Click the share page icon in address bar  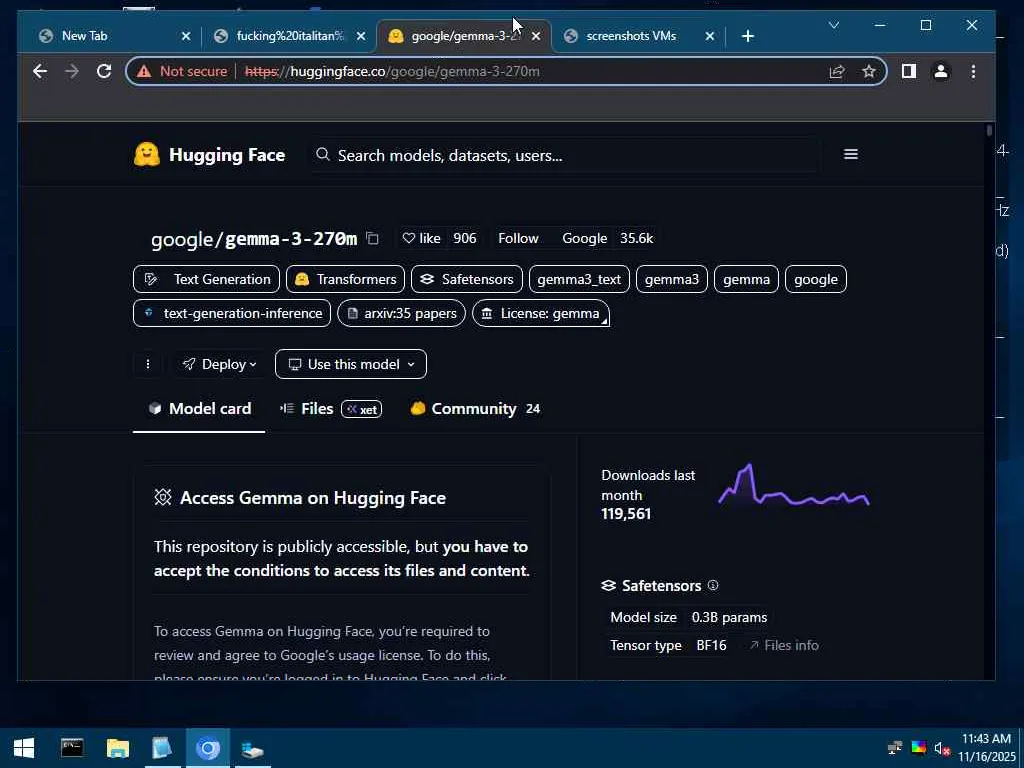tap(837, 71)
